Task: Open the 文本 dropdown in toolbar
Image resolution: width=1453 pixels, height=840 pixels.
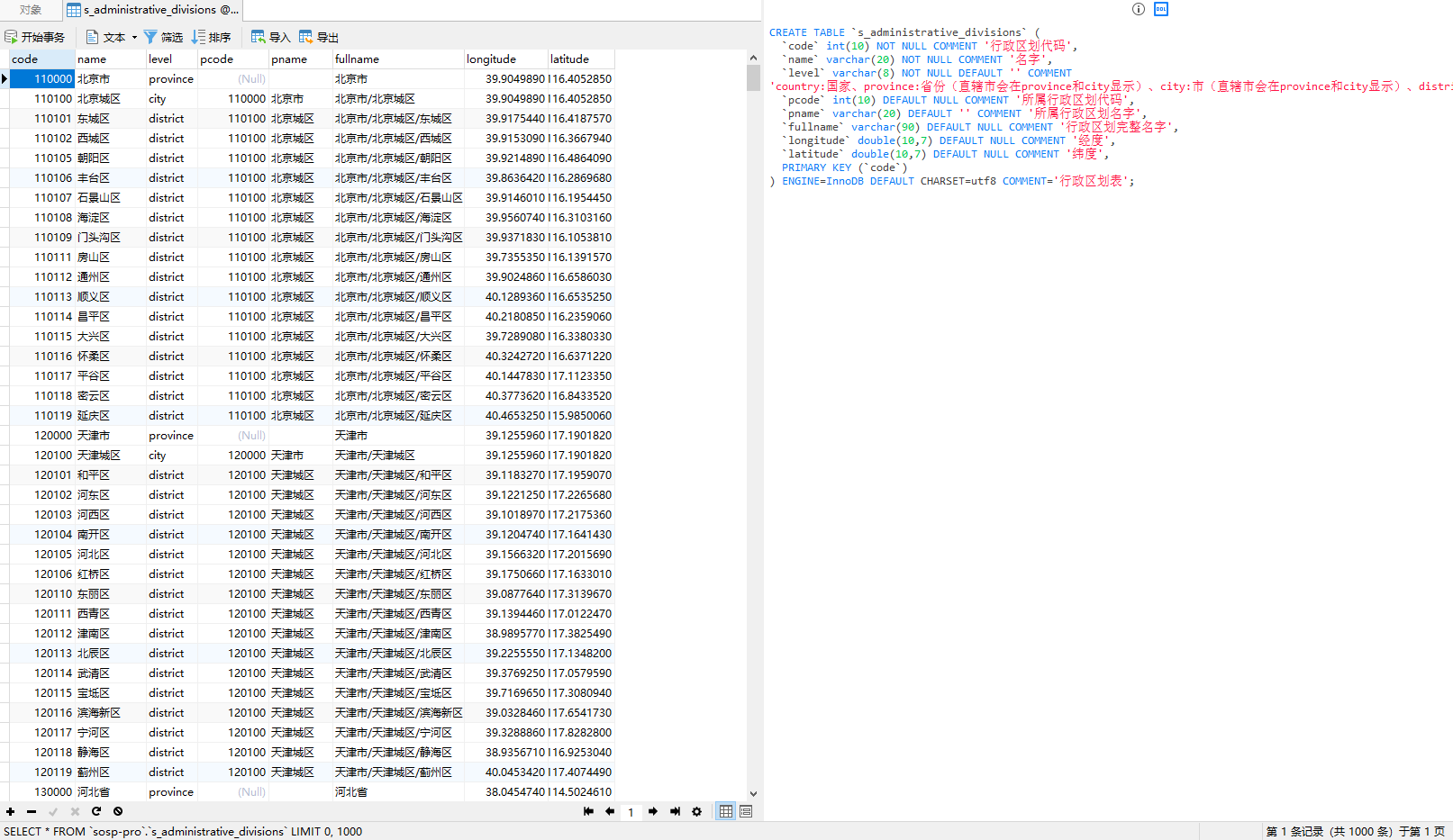Action: point(112,37)
